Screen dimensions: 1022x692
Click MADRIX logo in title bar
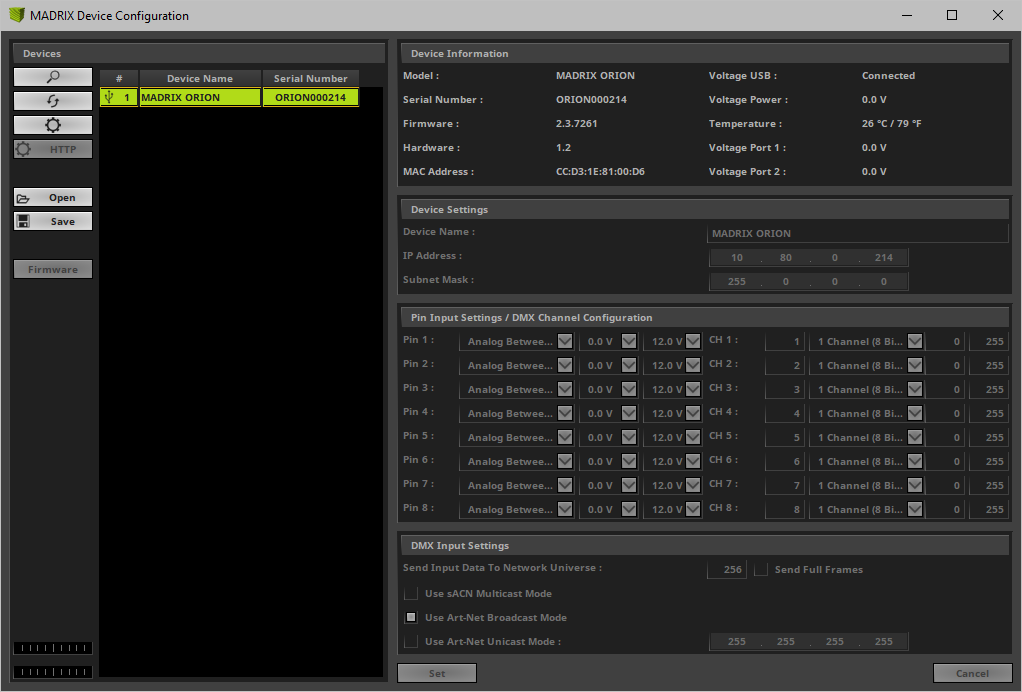click(16, 15)
